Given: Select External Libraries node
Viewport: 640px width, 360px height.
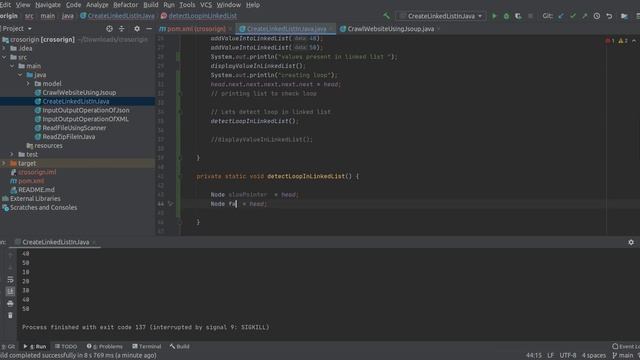Looking at the screenshot, I should tap(35, 199).
